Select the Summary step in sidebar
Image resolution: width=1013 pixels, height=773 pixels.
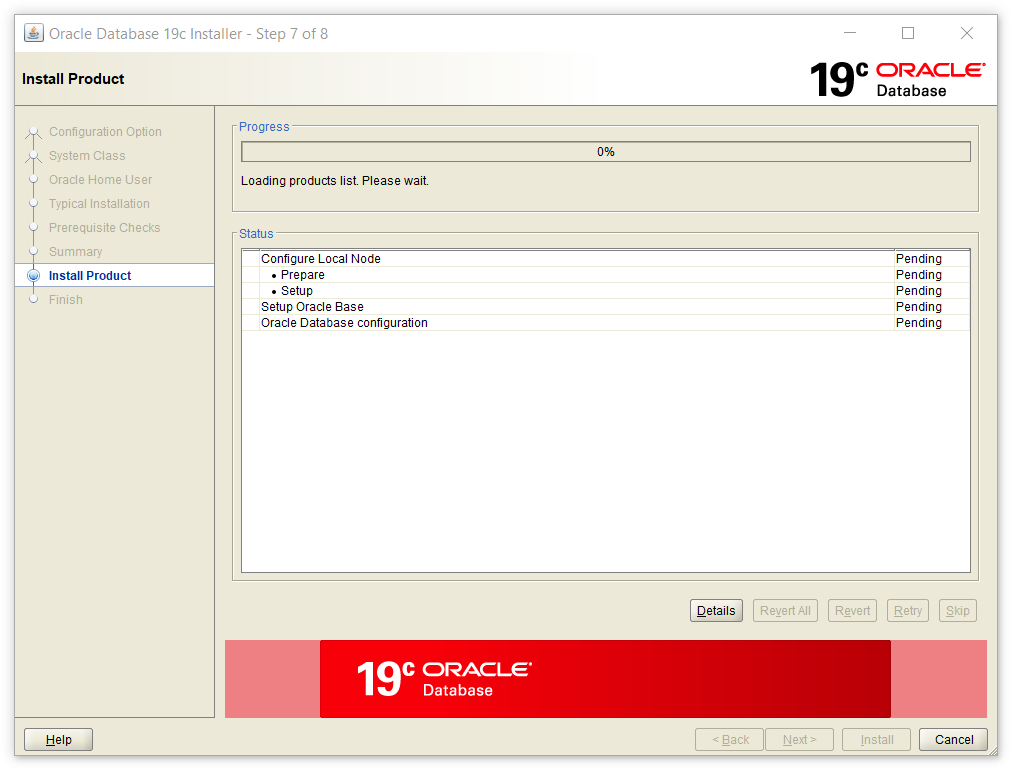[x=76, y=252]
